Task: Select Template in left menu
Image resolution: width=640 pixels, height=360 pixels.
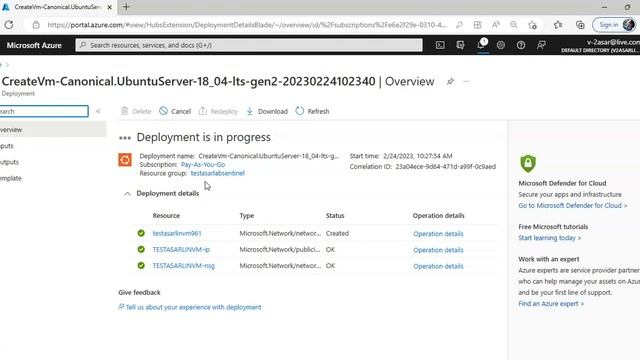Action: tap(11, 178)
